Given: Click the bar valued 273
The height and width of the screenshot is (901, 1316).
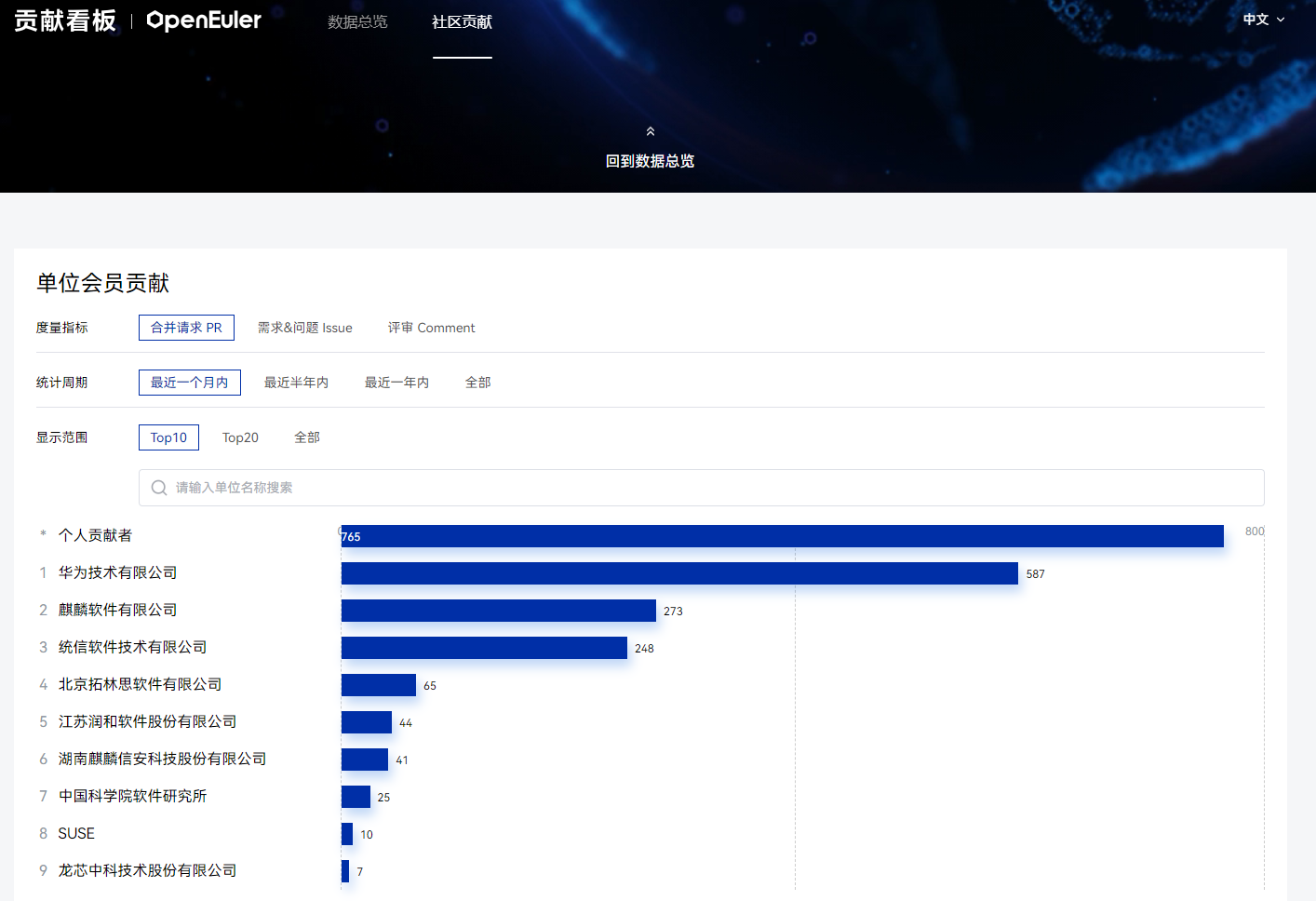Looking at the screenshot, I should click(499, 611).
